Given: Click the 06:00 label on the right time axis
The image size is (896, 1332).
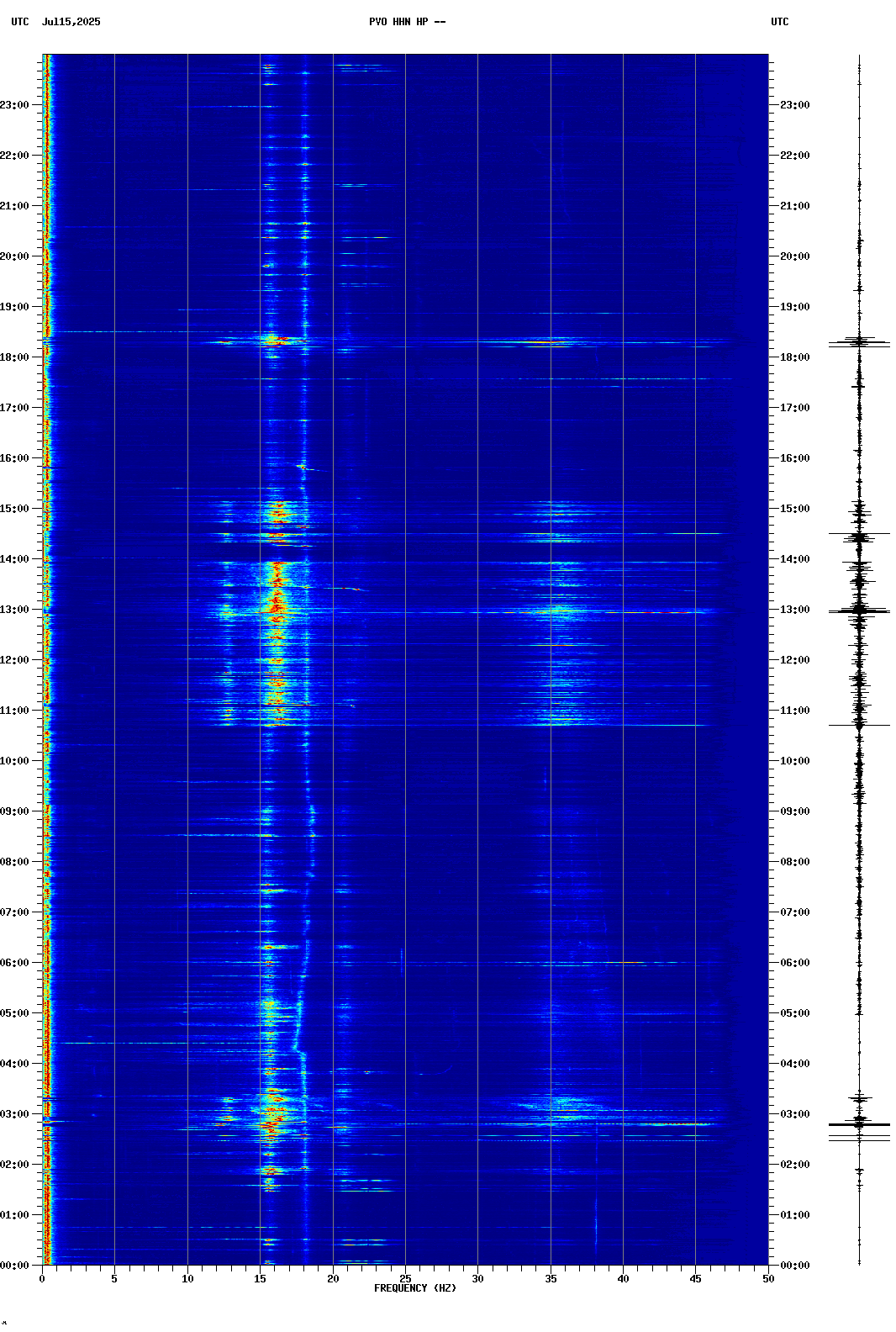Looking at the screenshot, I should click(795, 963).
